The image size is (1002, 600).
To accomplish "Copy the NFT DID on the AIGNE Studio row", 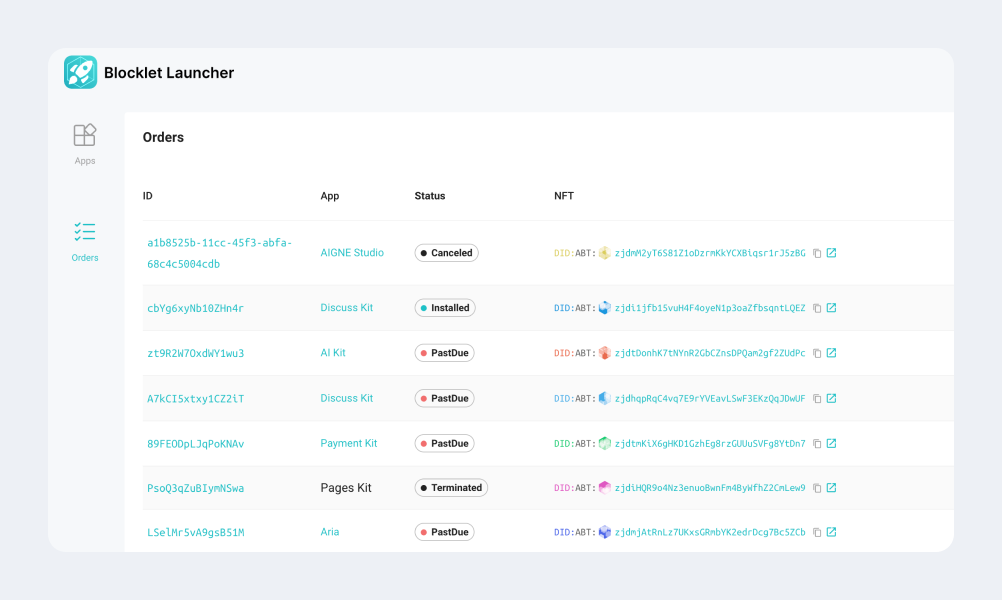I will click(x=816, y=253).
